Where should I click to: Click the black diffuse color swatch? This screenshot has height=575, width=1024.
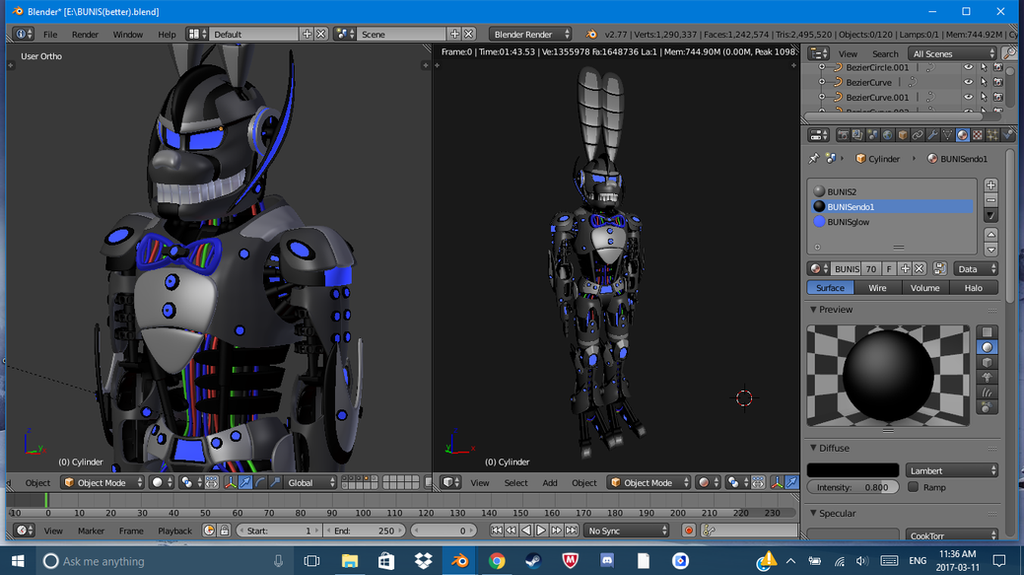(853, 470)
